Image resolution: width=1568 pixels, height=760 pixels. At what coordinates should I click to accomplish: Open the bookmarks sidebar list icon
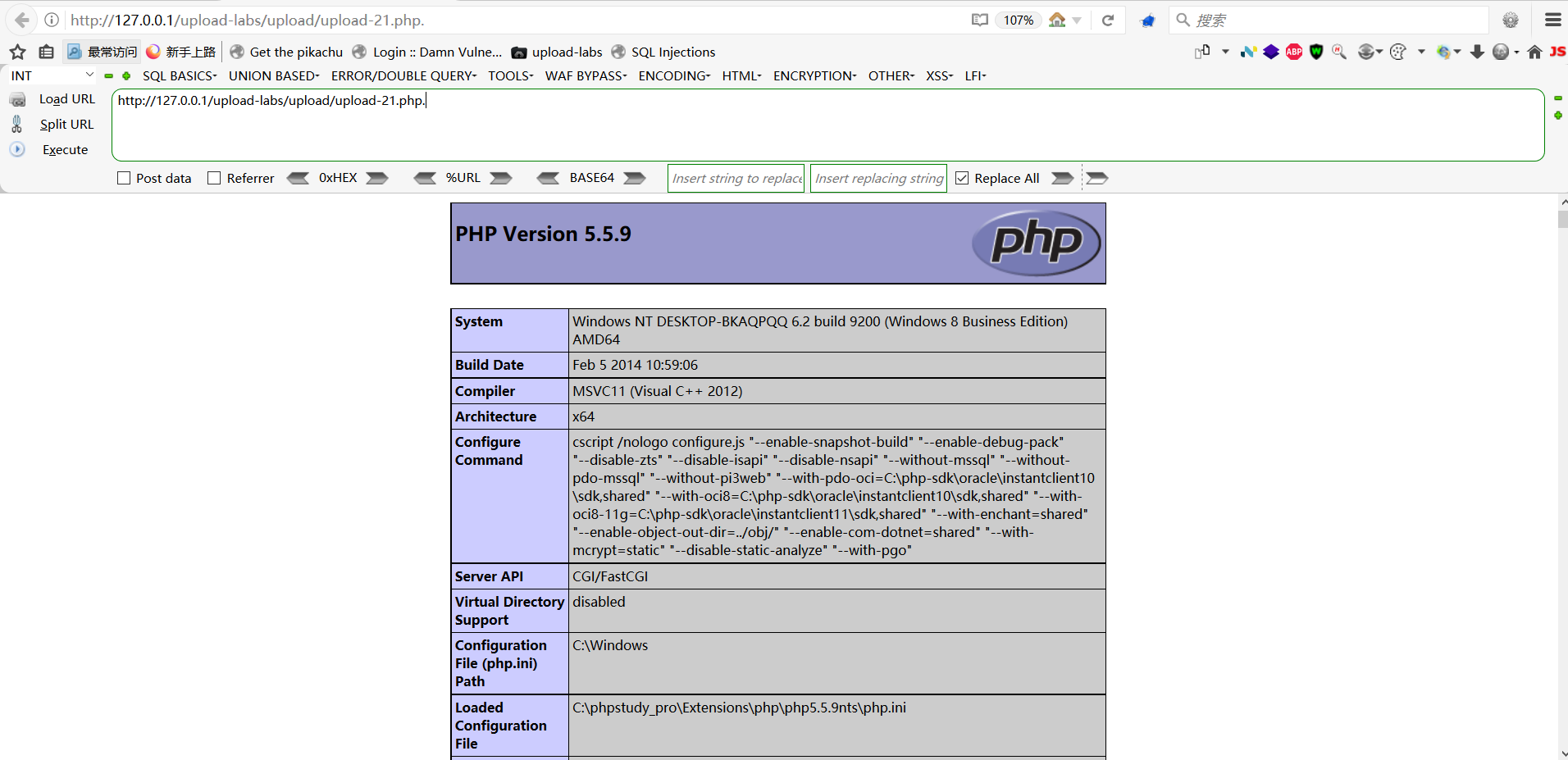point(47,52)
